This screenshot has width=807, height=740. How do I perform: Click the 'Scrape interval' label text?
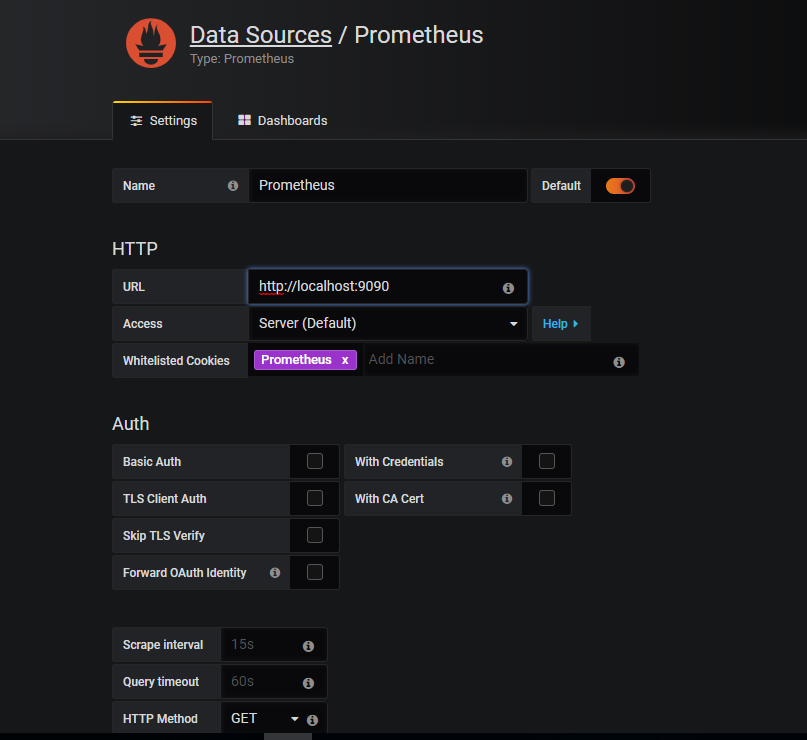point(163,645)
